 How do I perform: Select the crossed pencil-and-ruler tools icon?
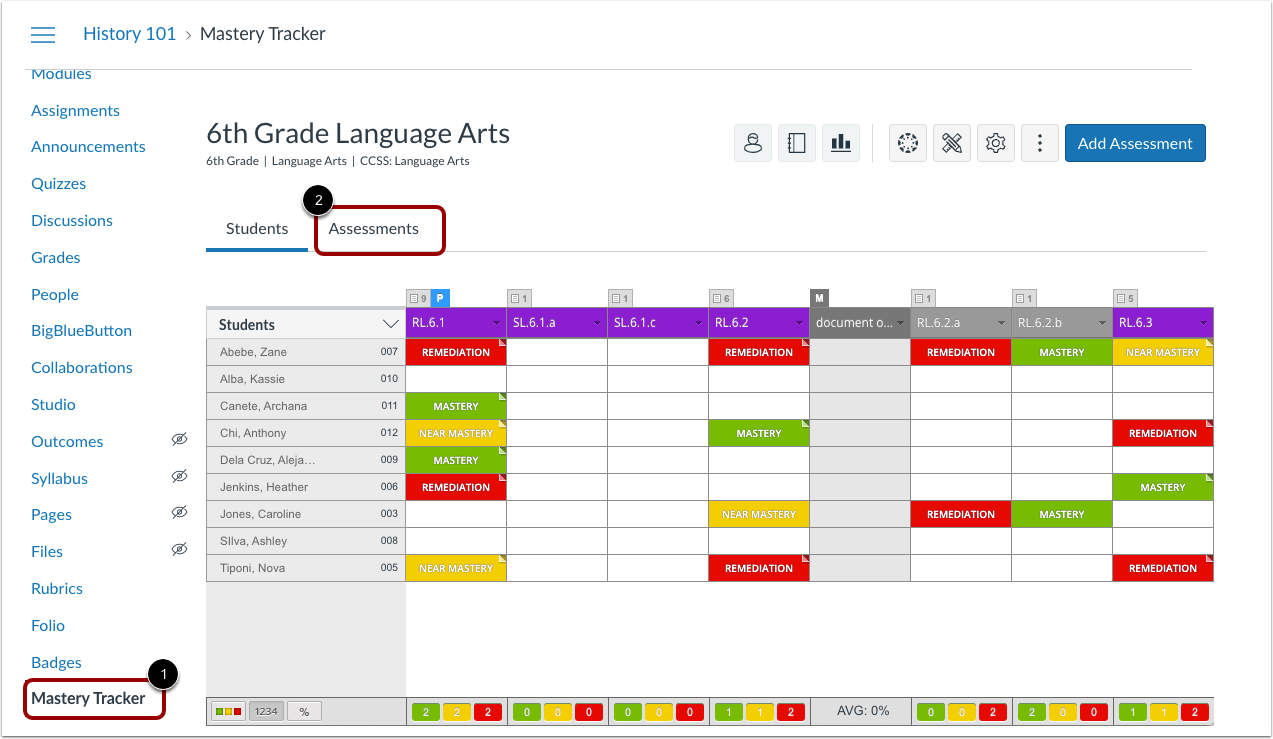(952, 143)
